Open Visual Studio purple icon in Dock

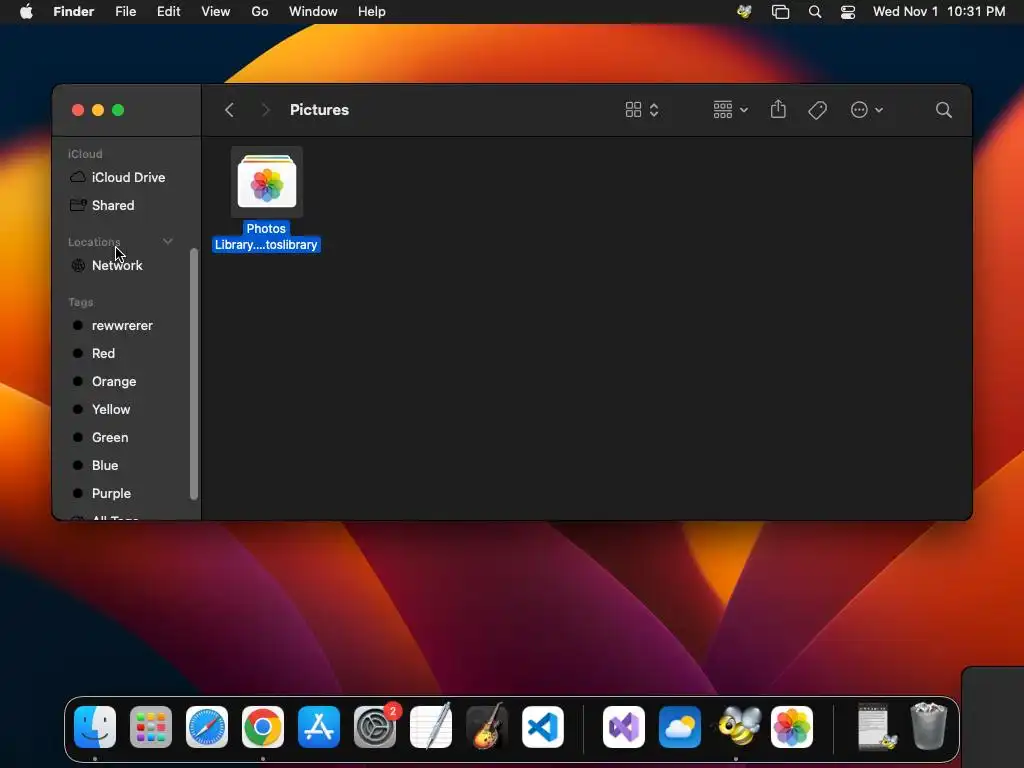pos(624,727)
